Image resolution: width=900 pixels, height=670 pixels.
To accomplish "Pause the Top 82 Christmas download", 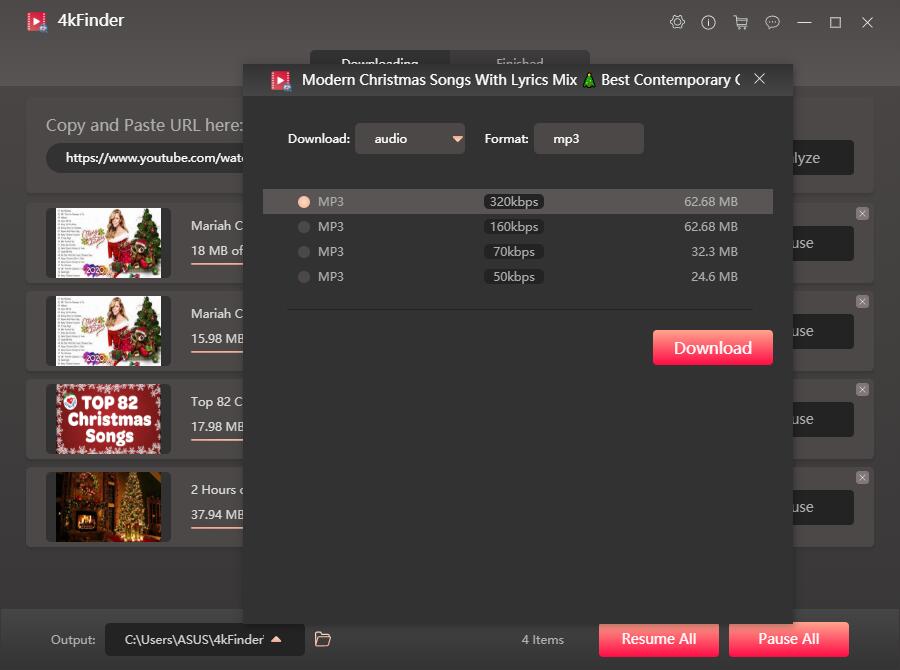I will tap(823, 419).
